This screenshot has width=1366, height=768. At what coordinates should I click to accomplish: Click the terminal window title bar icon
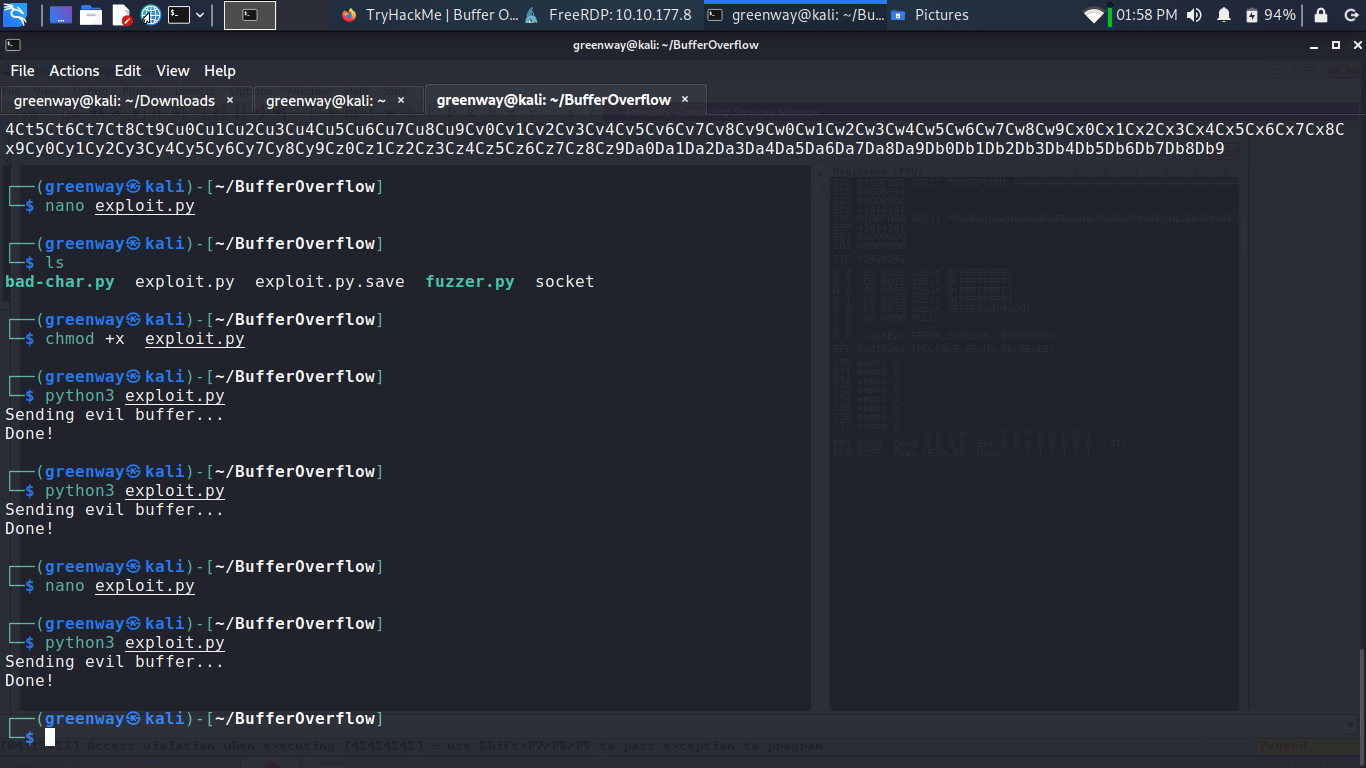tap(12, 45)
